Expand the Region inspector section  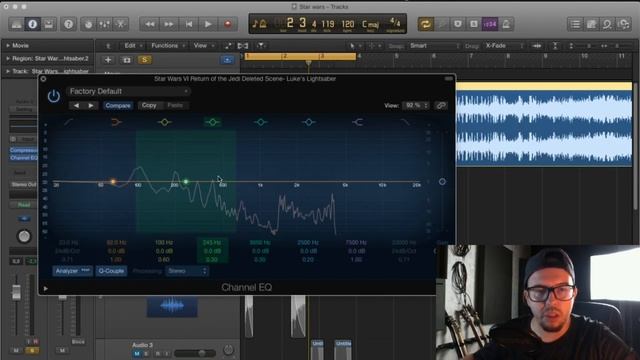point(8,59)
